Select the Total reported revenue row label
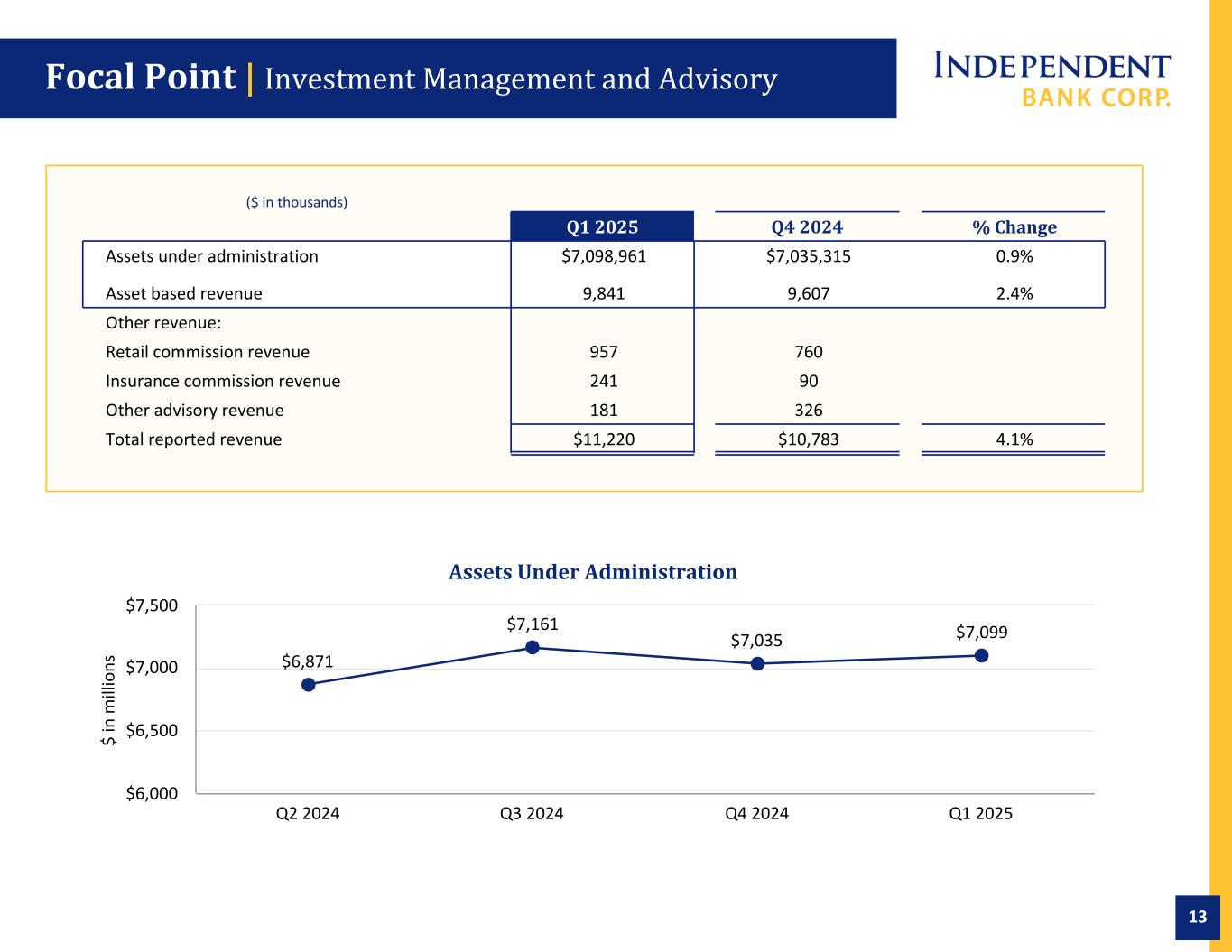The width and height of the screenshot is (1232, 952). coord(193,439)
